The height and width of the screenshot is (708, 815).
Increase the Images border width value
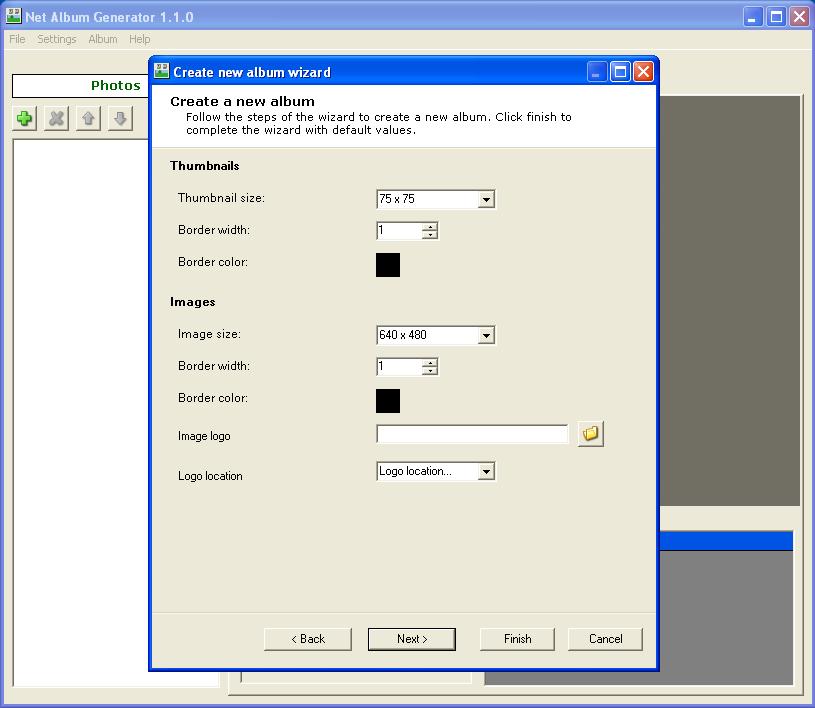[430, 363]
